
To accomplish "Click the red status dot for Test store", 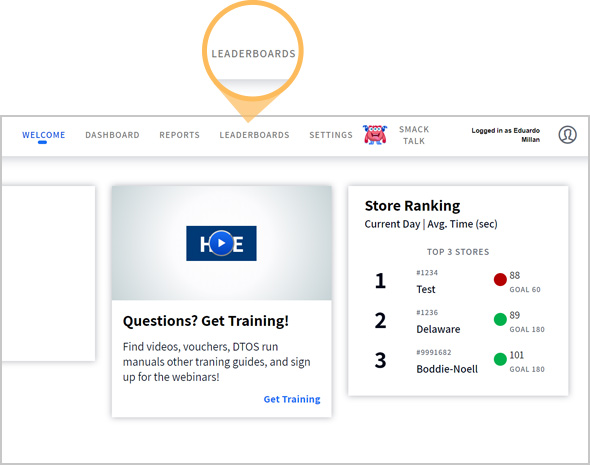I will [x=500, y=280].
